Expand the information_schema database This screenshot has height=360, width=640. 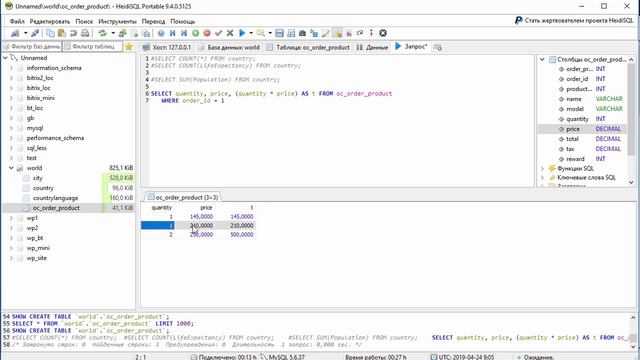point(11,68)
